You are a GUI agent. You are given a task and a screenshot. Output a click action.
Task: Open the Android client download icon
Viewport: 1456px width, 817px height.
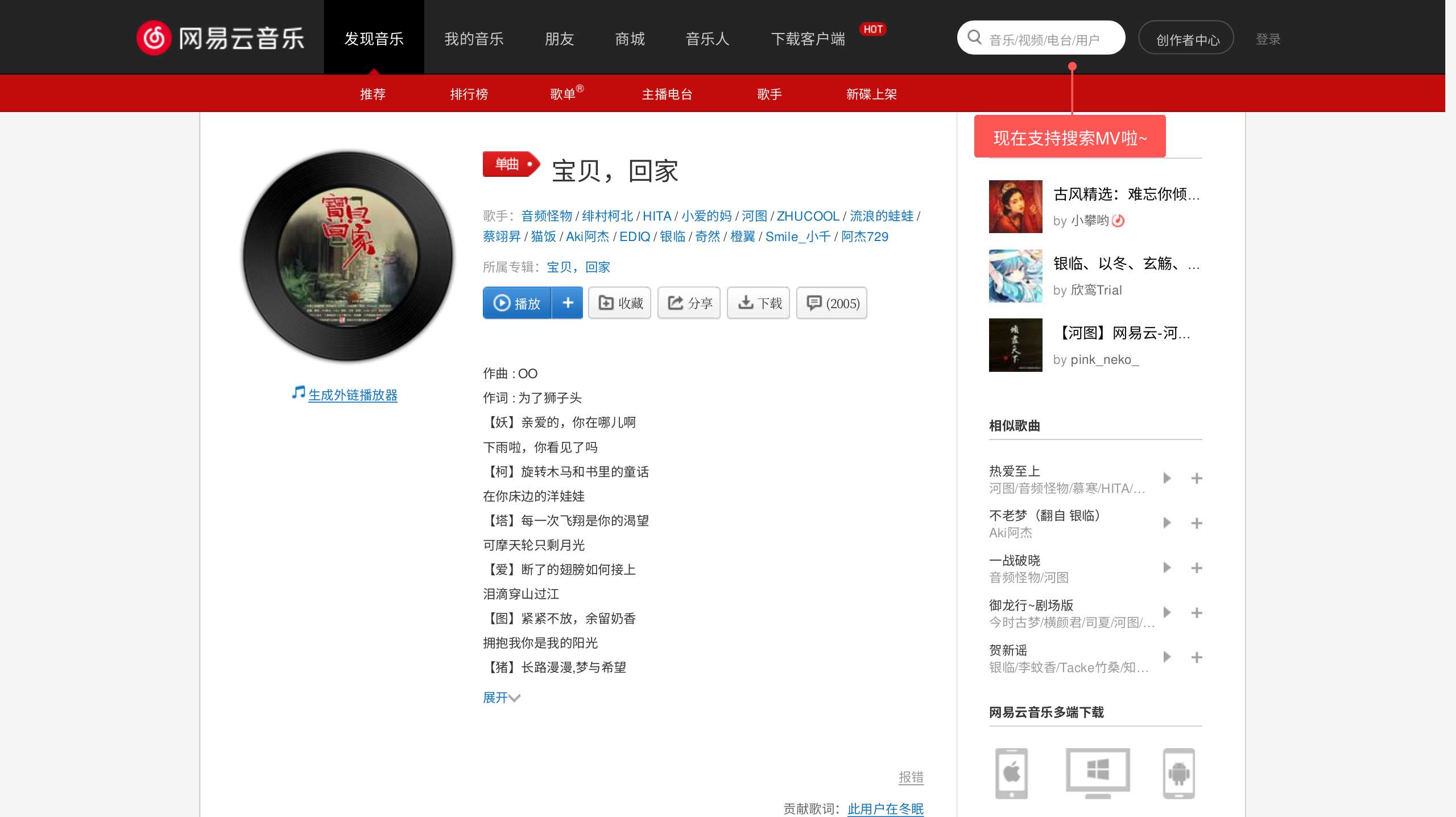tap(1178, 773)
